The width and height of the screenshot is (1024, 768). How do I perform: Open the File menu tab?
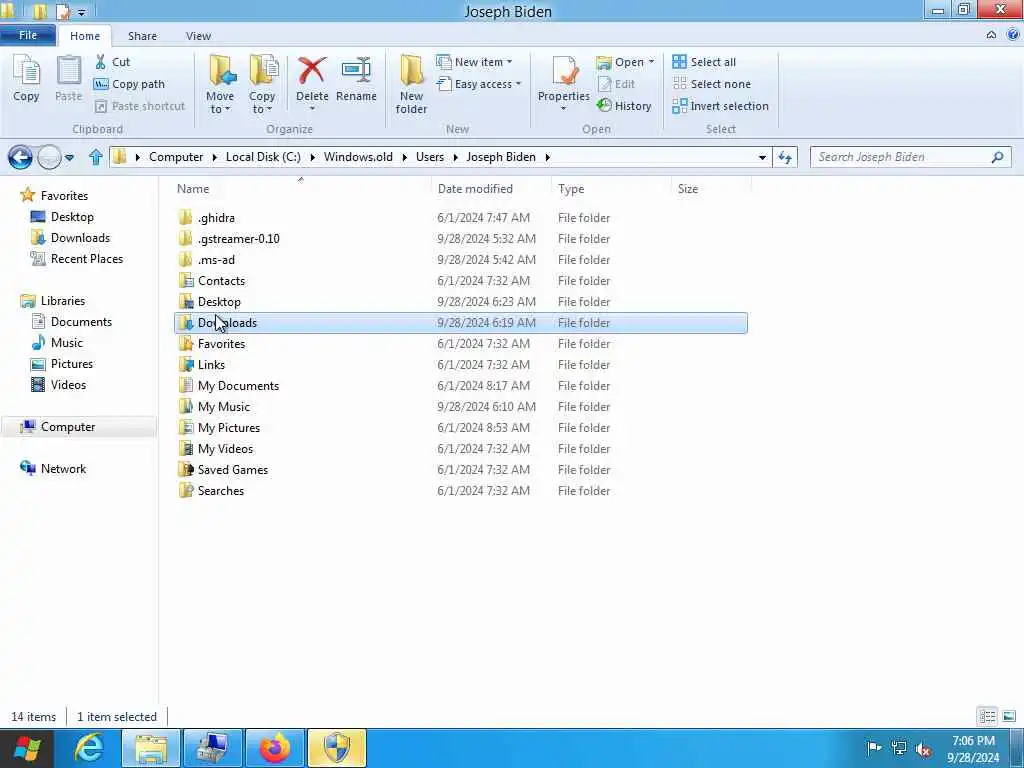[x=27, y=35]
